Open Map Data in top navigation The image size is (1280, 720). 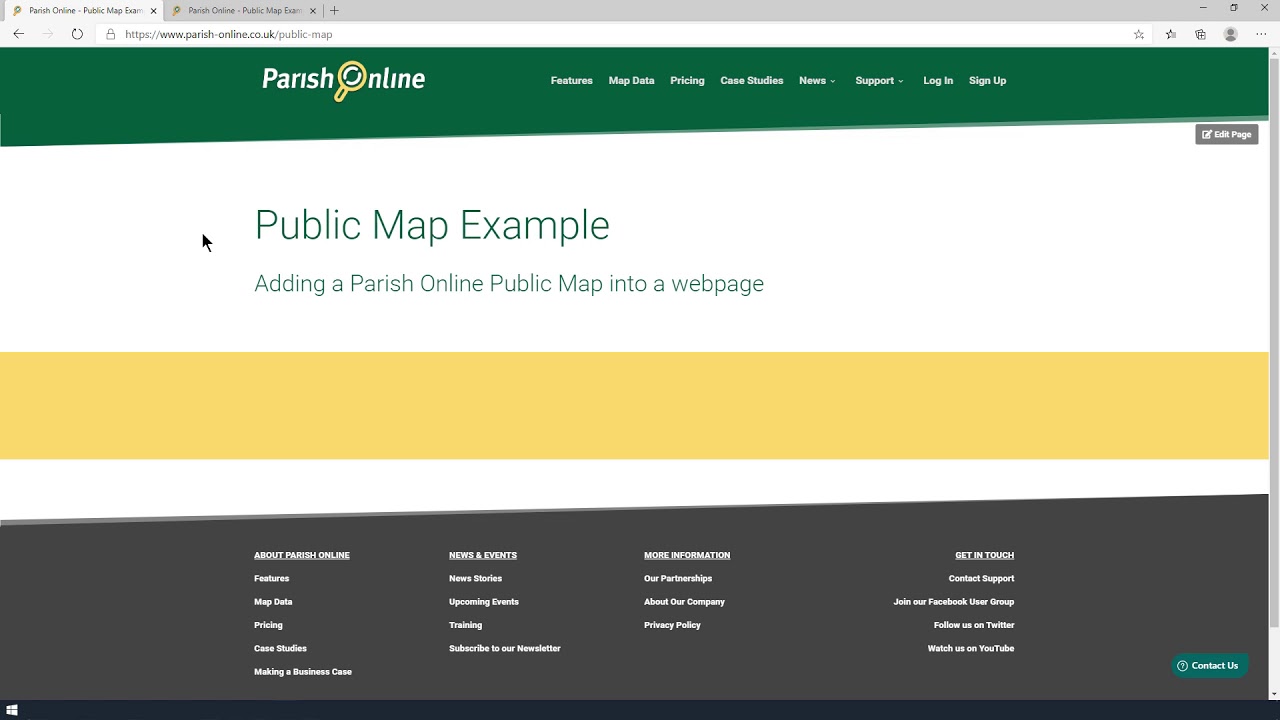632,81
